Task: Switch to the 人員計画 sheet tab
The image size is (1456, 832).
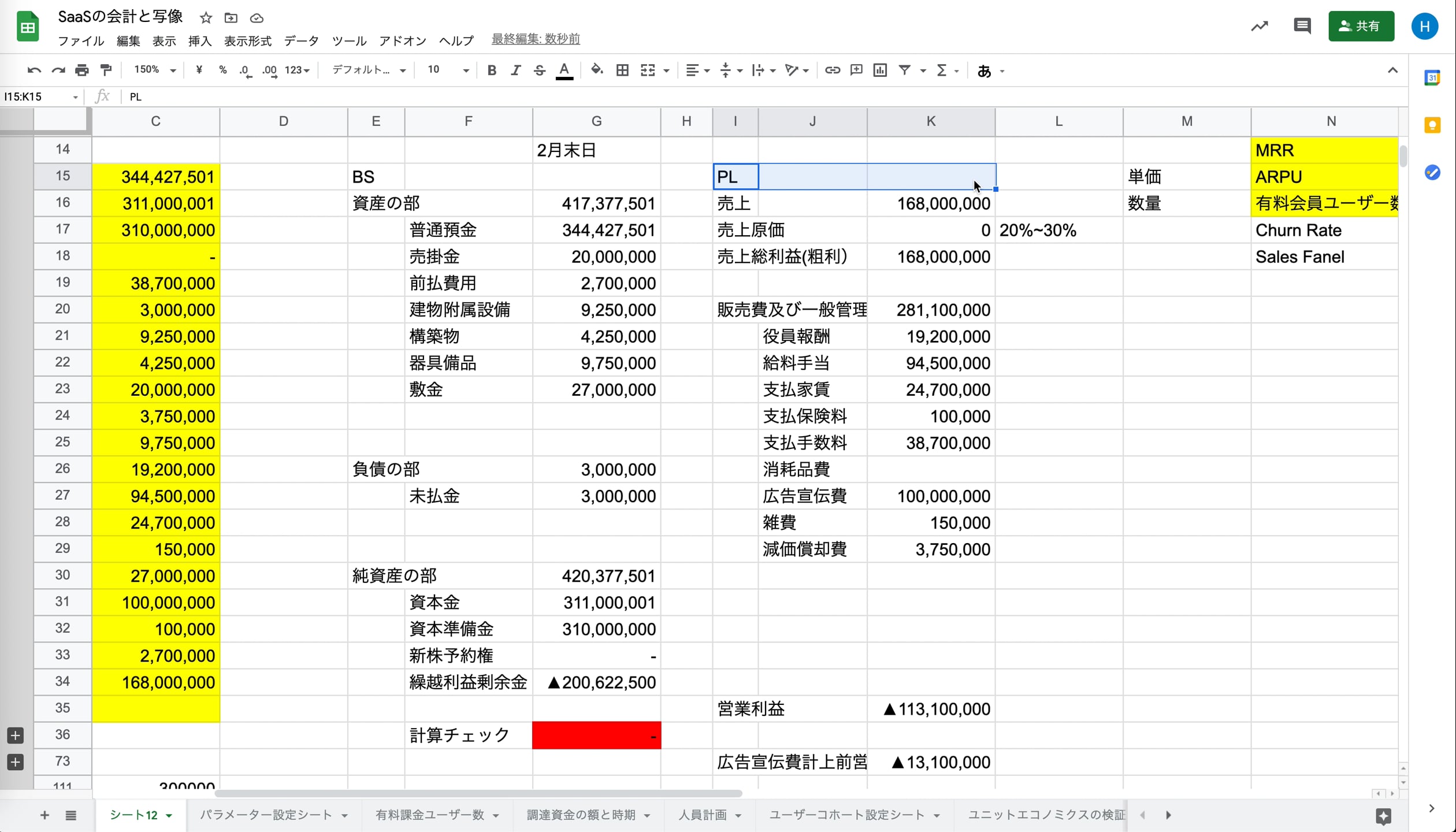Action: point(703,815)
